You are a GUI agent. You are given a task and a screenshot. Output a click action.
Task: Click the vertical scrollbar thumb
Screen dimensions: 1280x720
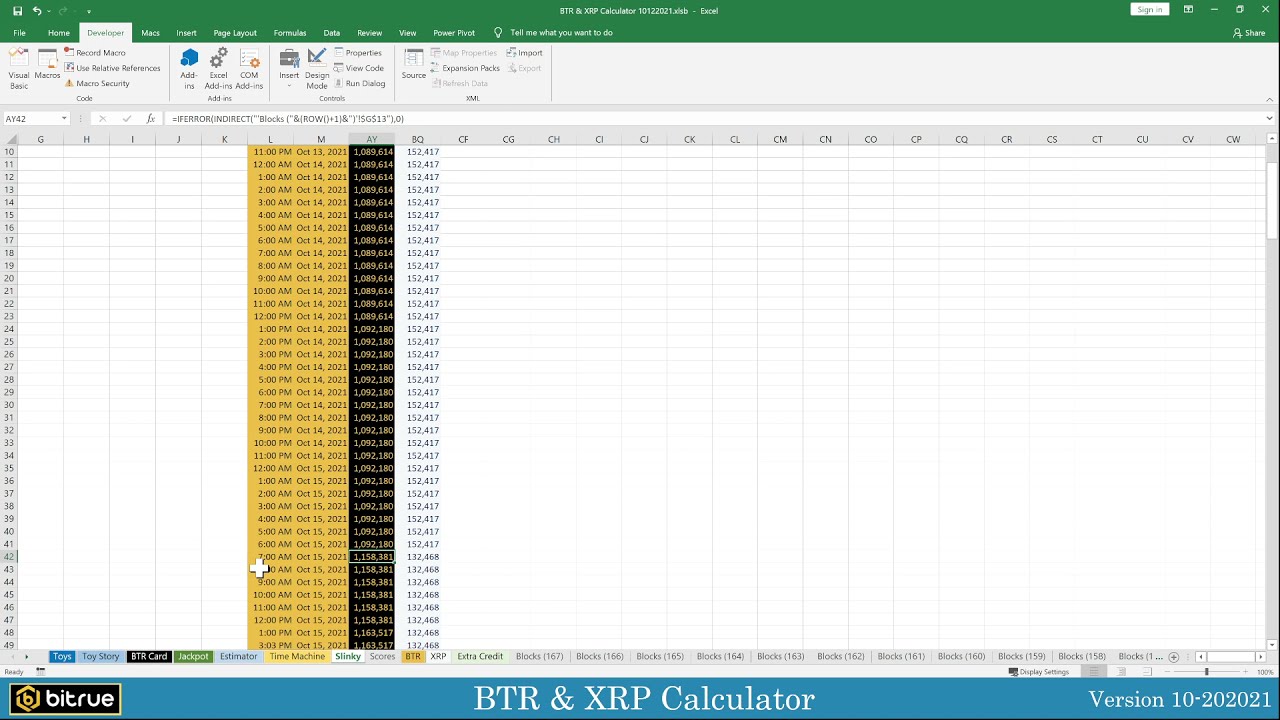pyautogui.click(x=1272, y=200)
